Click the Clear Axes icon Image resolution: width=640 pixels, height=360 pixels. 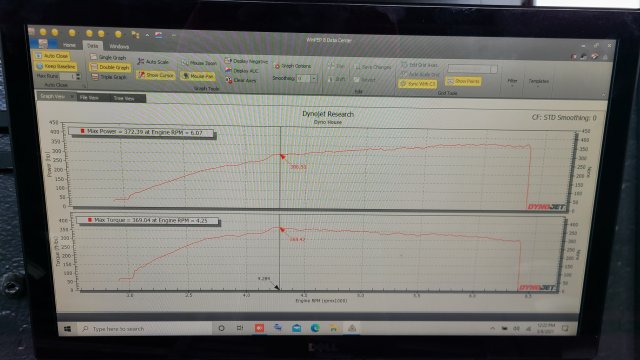[229, 80]
